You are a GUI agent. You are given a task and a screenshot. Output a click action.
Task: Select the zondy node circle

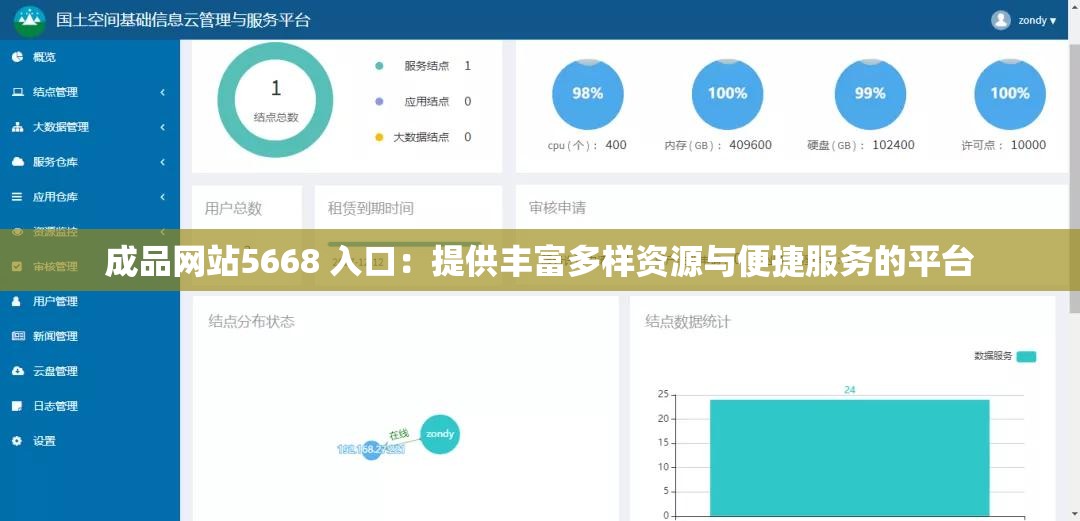coord(440,434)
